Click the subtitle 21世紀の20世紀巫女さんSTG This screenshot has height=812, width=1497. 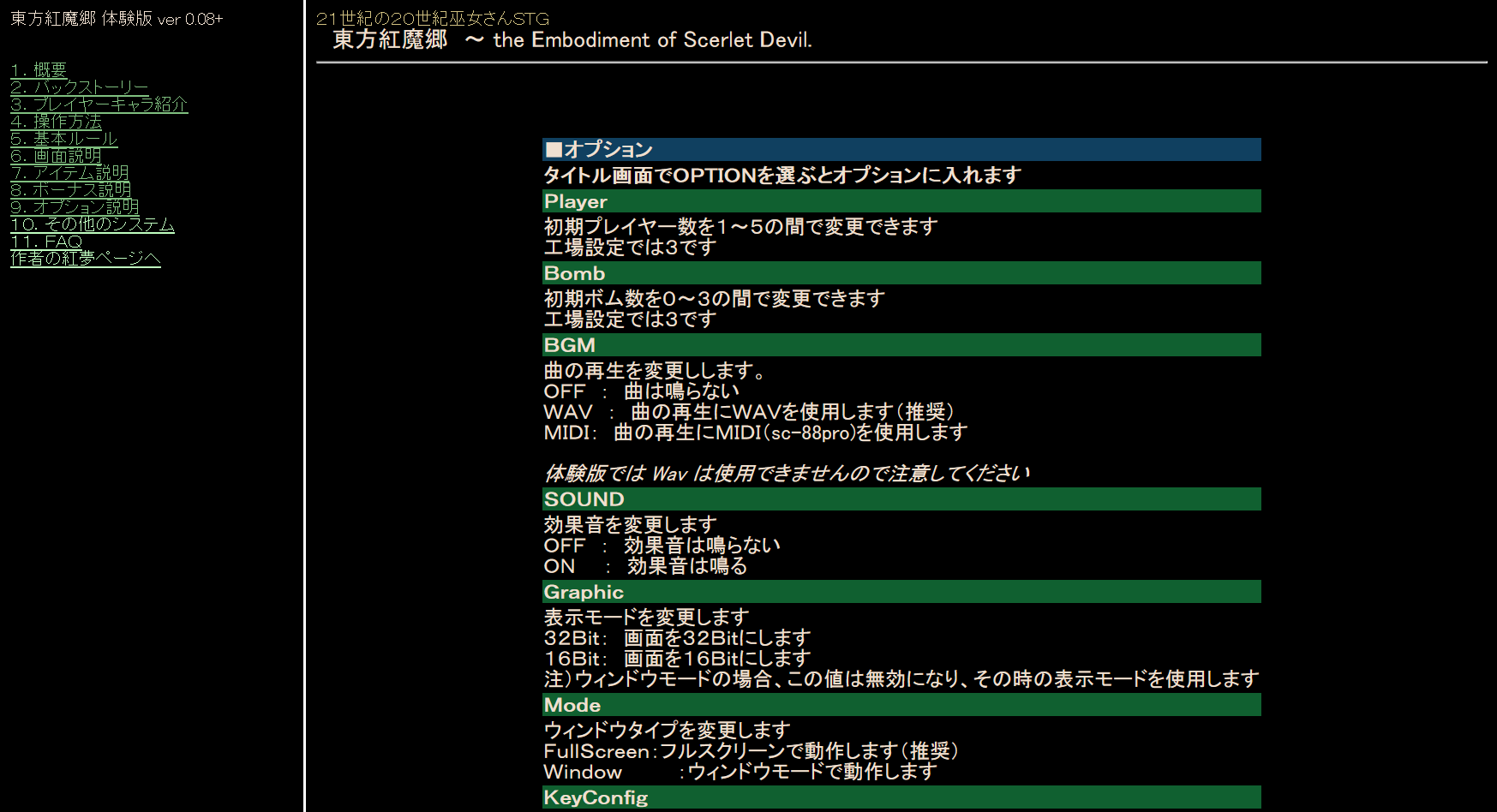[x=433, y=18]
